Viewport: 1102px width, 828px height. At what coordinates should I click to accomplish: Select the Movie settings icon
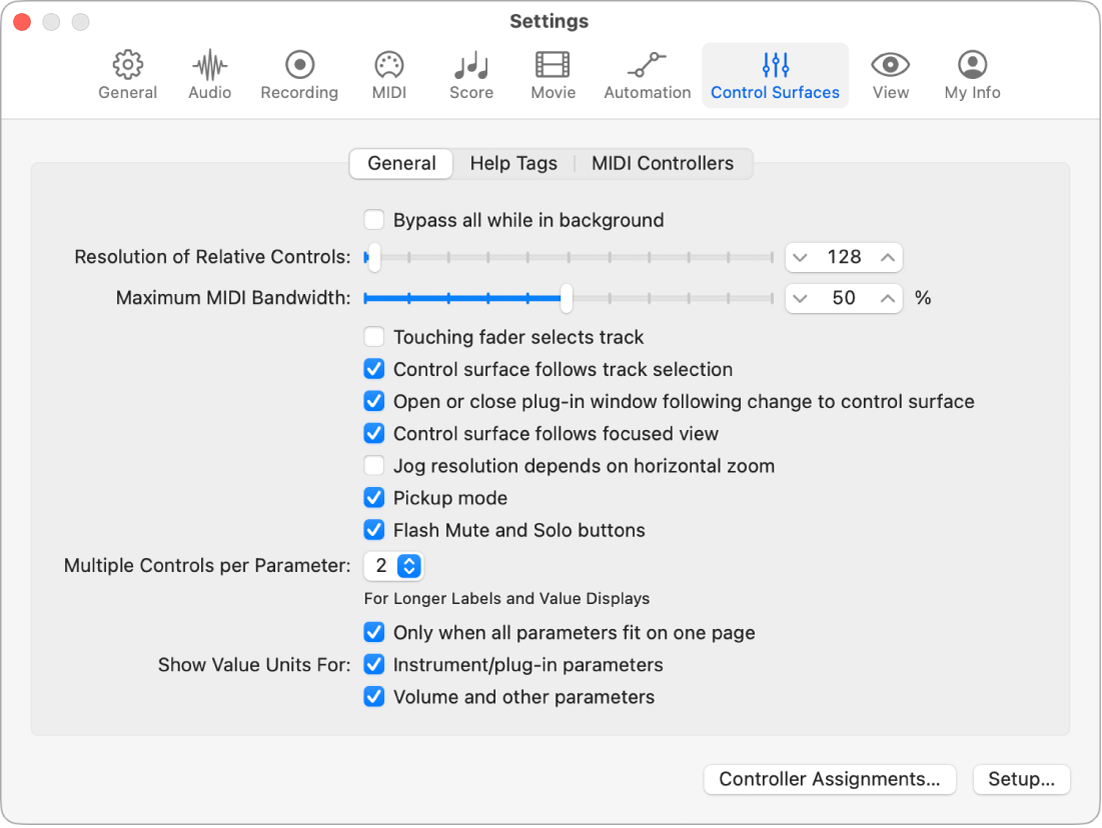coord(552,74)
